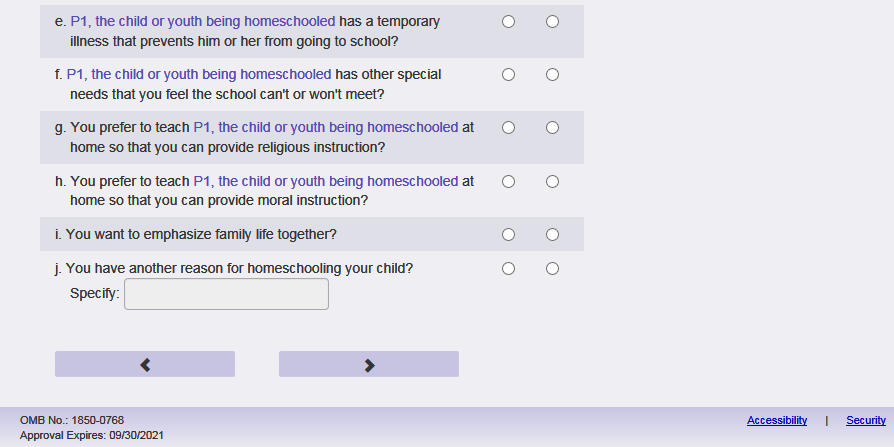Click the Specify label text
Image resolution: width=894 pixels, height=447 pixels.
click(x=95, y=294)
